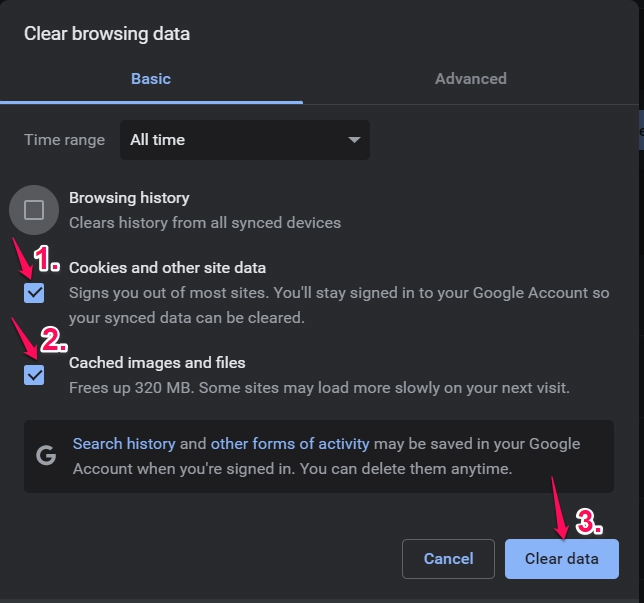644x603 pixels.
Task: Click the 'Time range' label text
Action: [x=64, y=140]
